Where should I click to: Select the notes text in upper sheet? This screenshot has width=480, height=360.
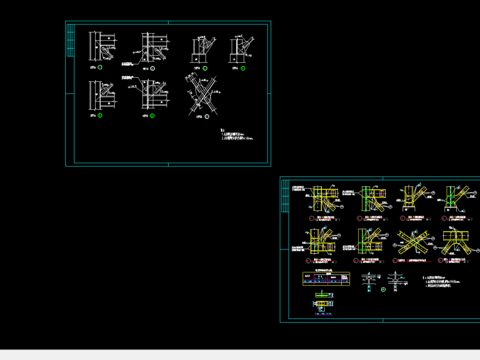pos(237,134)
